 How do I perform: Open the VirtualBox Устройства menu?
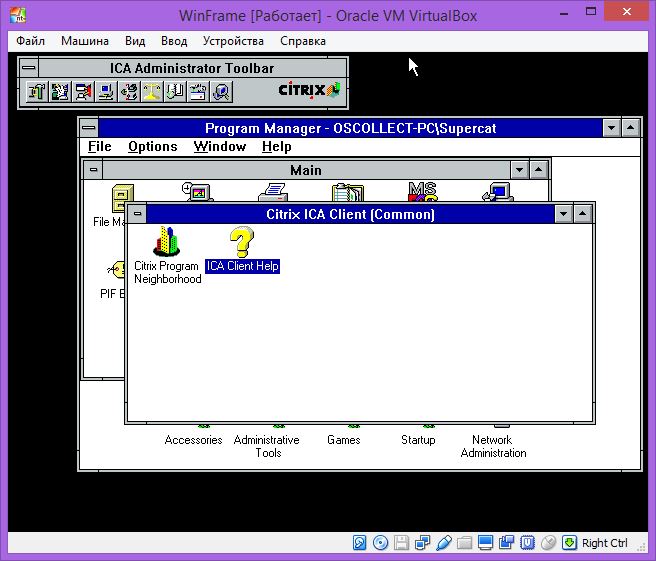pos(233,41)
